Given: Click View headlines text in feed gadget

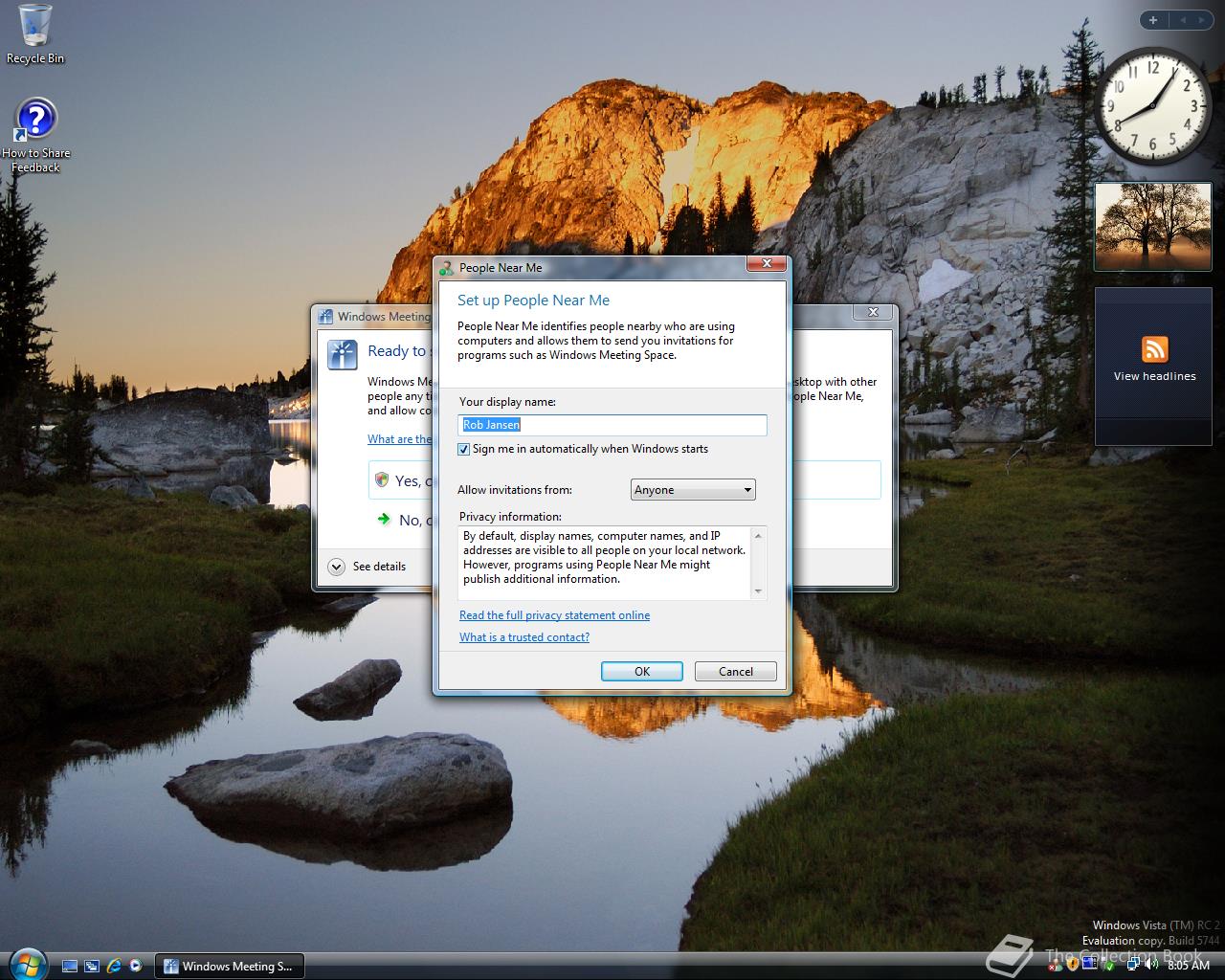Looking at the screenshot, I should pyautogui.click(x=1154, y=376).
